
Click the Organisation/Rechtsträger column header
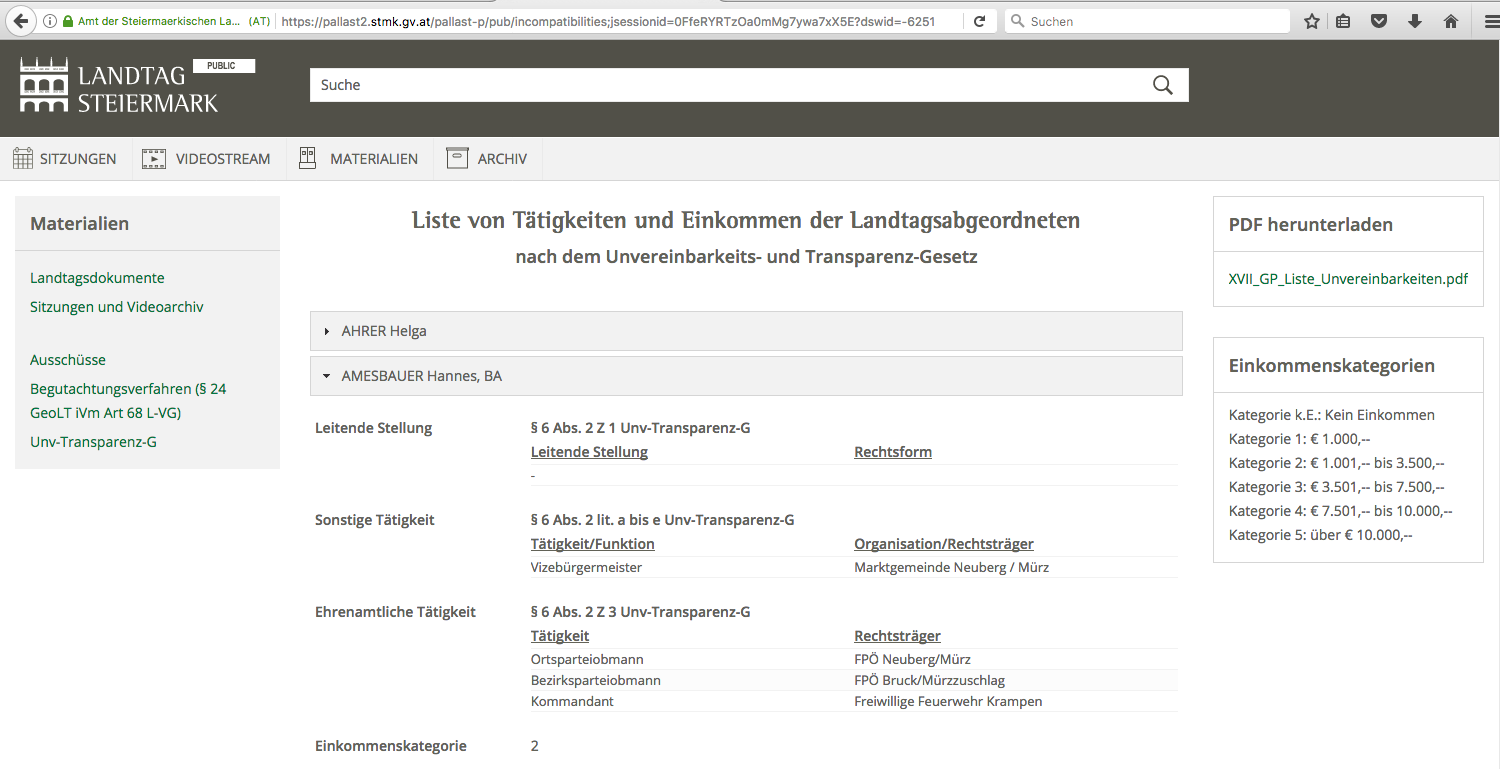click(944, 544)
